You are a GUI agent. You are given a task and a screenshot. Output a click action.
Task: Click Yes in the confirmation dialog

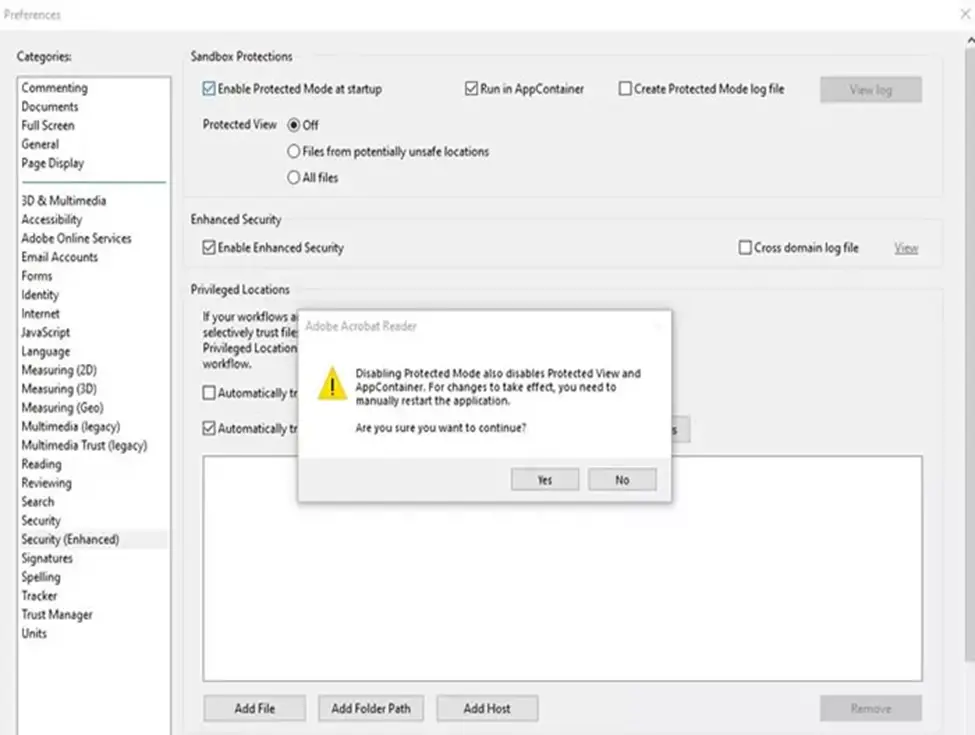pos(544,480)
